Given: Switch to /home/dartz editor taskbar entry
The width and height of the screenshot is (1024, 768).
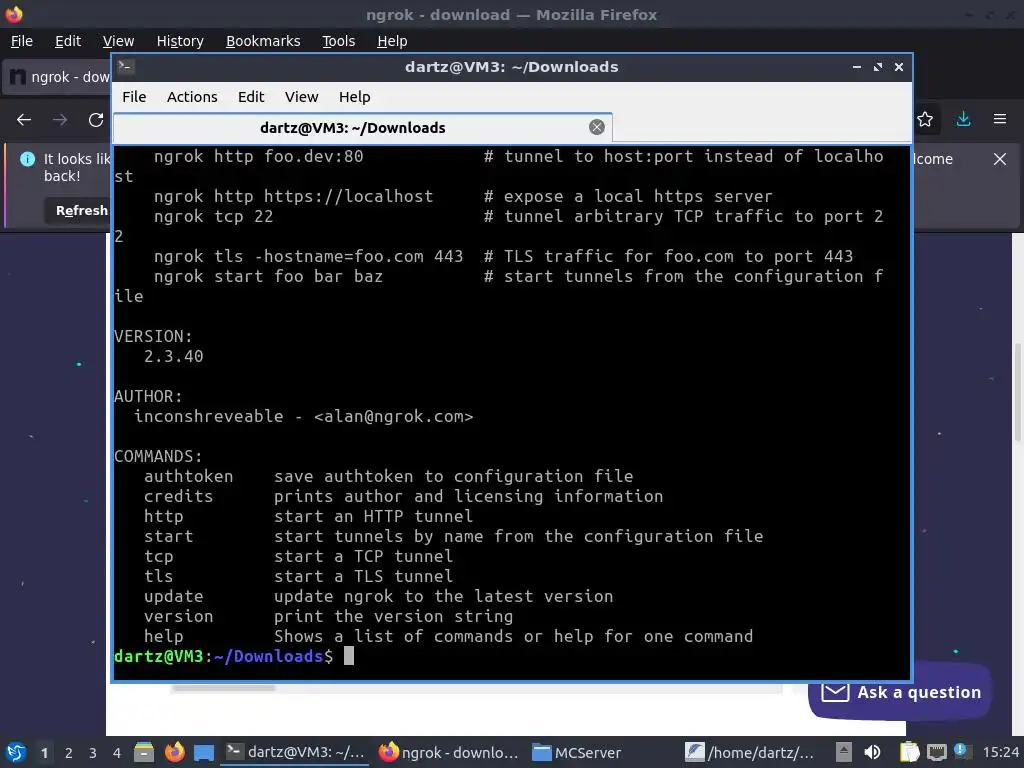Looking at the screenshot, I should tap(750, 752).
